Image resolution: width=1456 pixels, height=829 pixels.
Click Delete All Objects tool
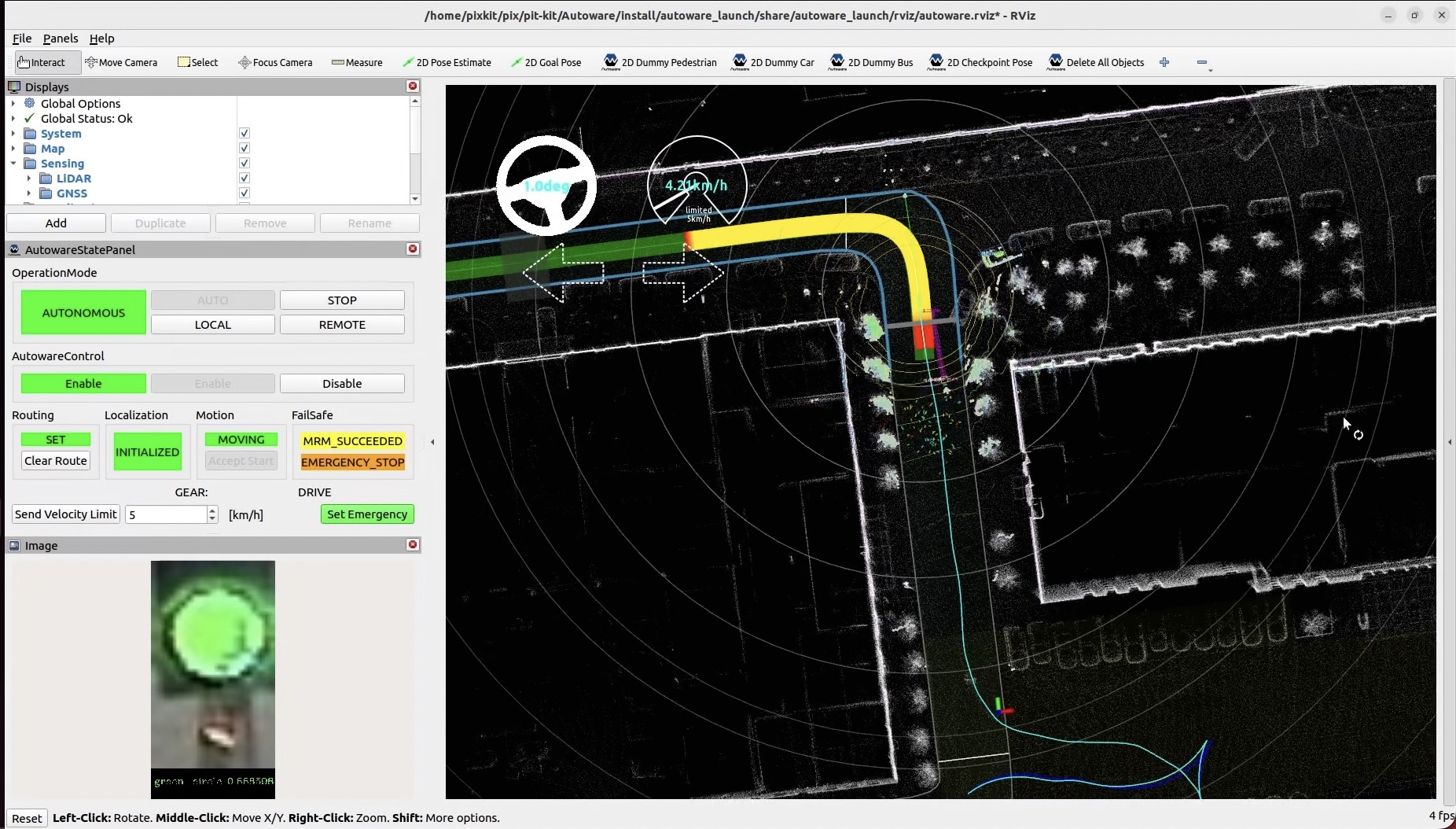tap(1096, 62)
